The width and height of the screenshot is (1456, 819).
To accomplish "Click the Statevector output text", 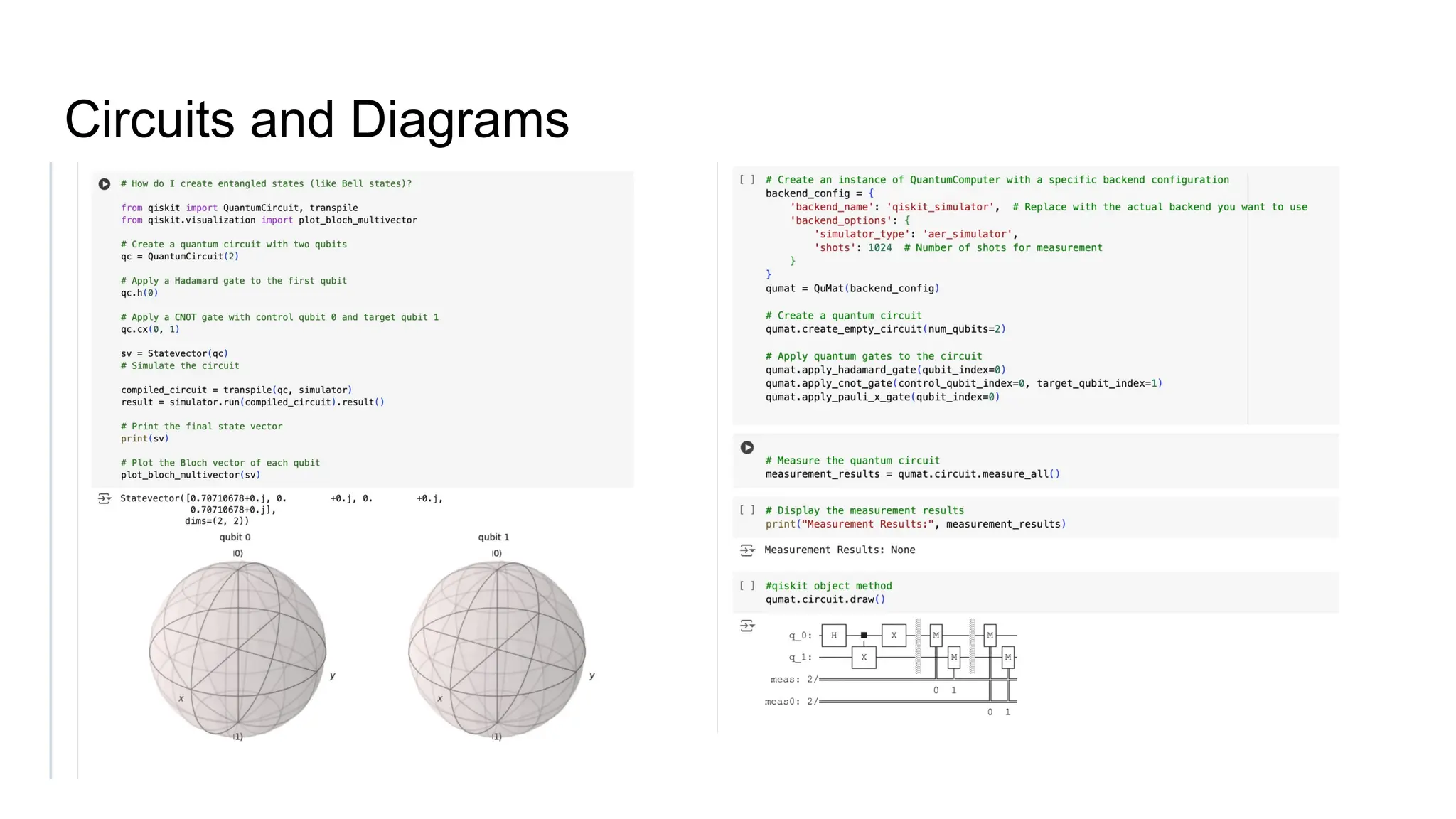I will point(282,510).
